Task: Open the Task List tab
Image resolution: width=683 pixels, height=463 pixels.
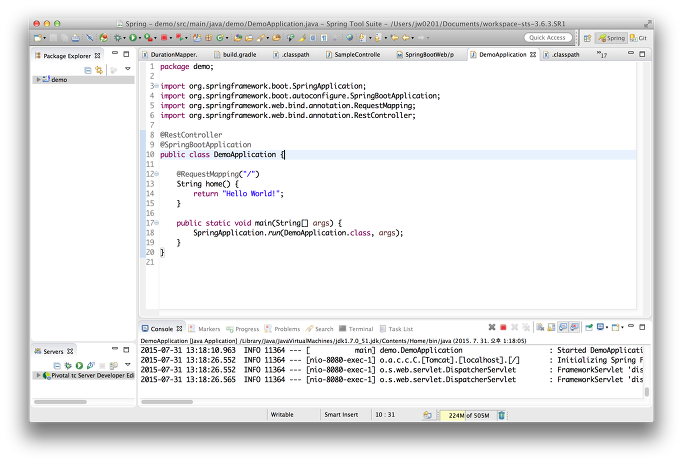Action: pos(396,329)
